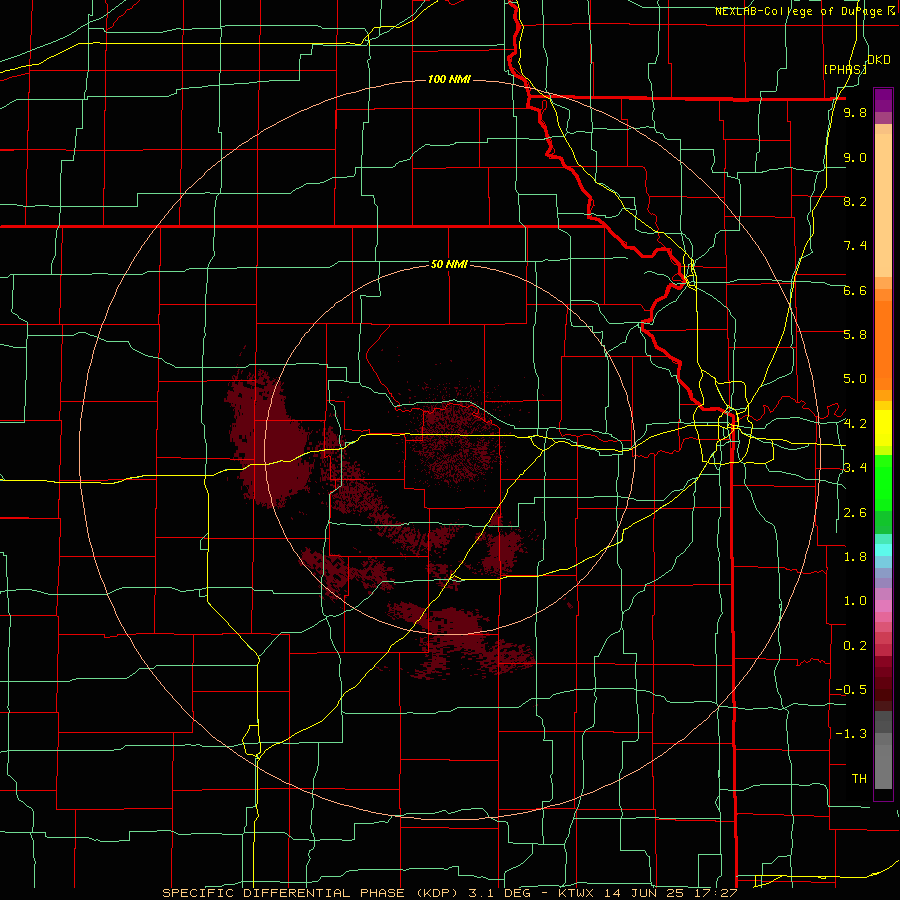The height and width of the screenshot is (900, 900).
Task: Click the -0.5 value on the scale
Action: pos(851,689)
